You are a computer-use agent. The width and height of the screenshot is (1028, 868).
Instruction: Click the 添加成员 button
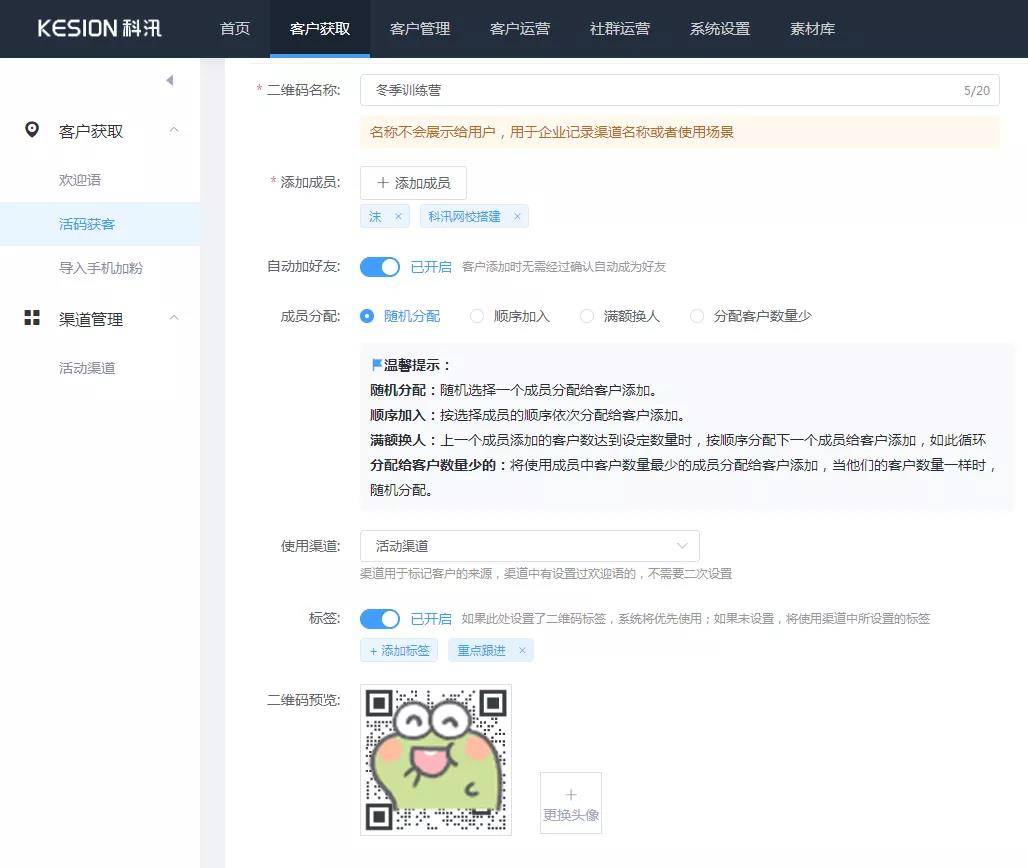pyautogui.click(x=414, y=182)
